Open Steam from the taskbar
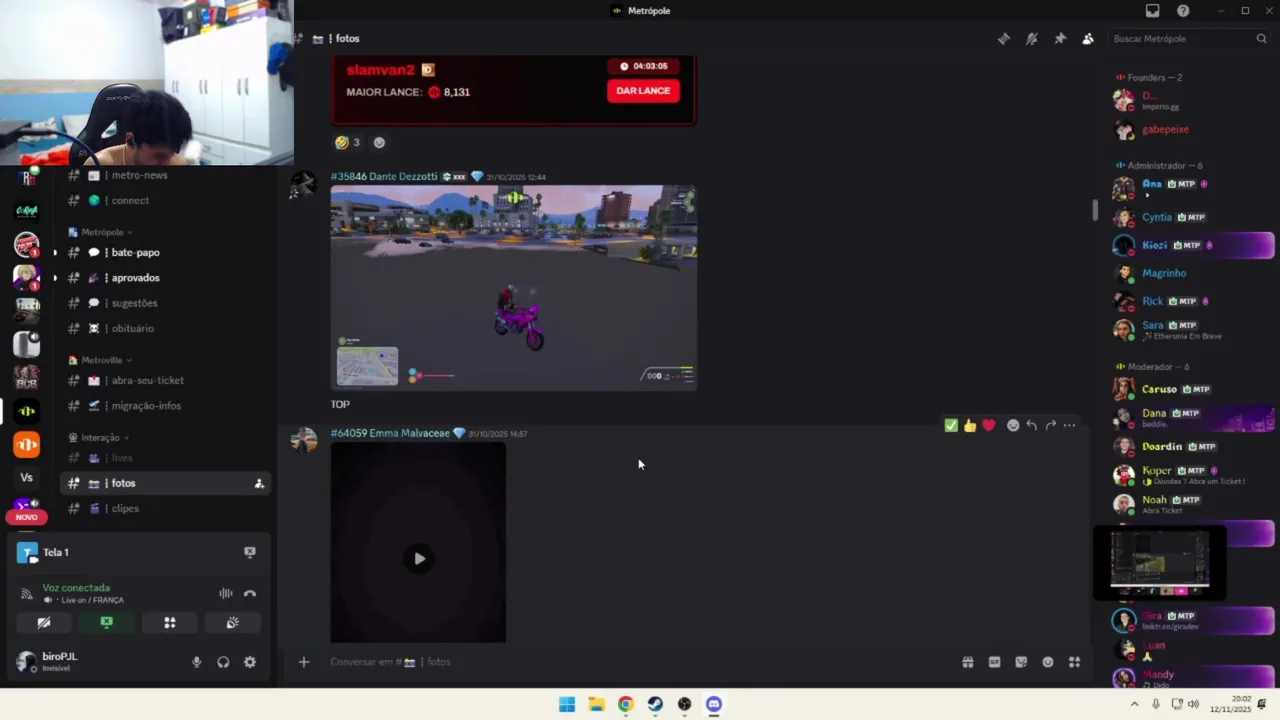 (655, 704)
